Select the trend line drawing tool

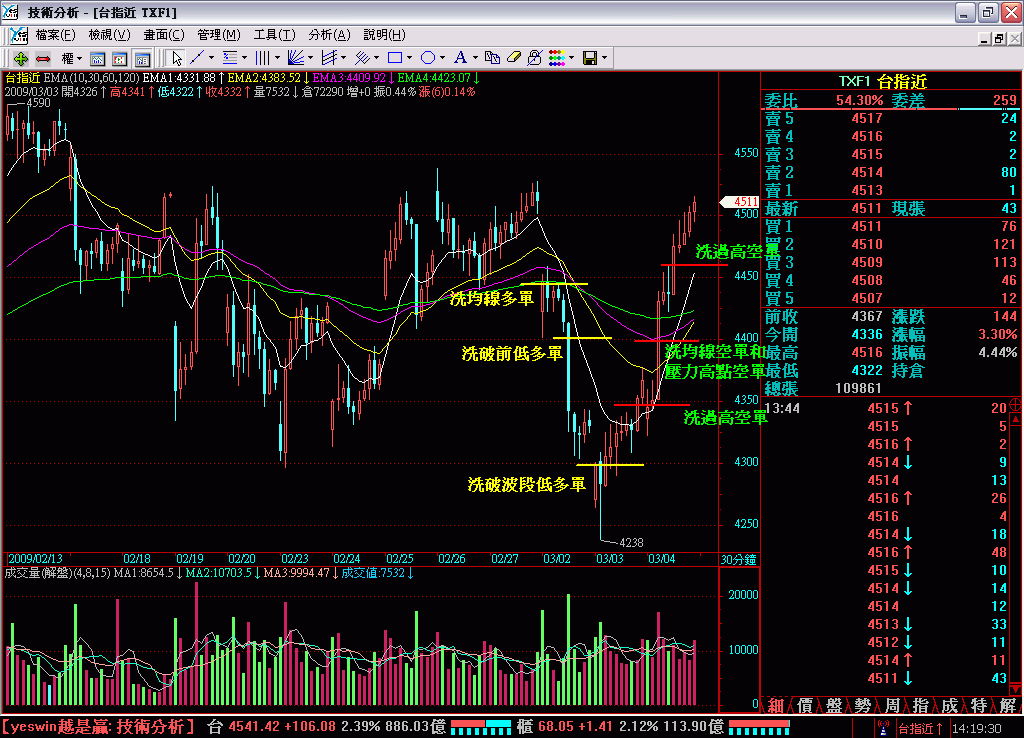click(x=197, y=59)
